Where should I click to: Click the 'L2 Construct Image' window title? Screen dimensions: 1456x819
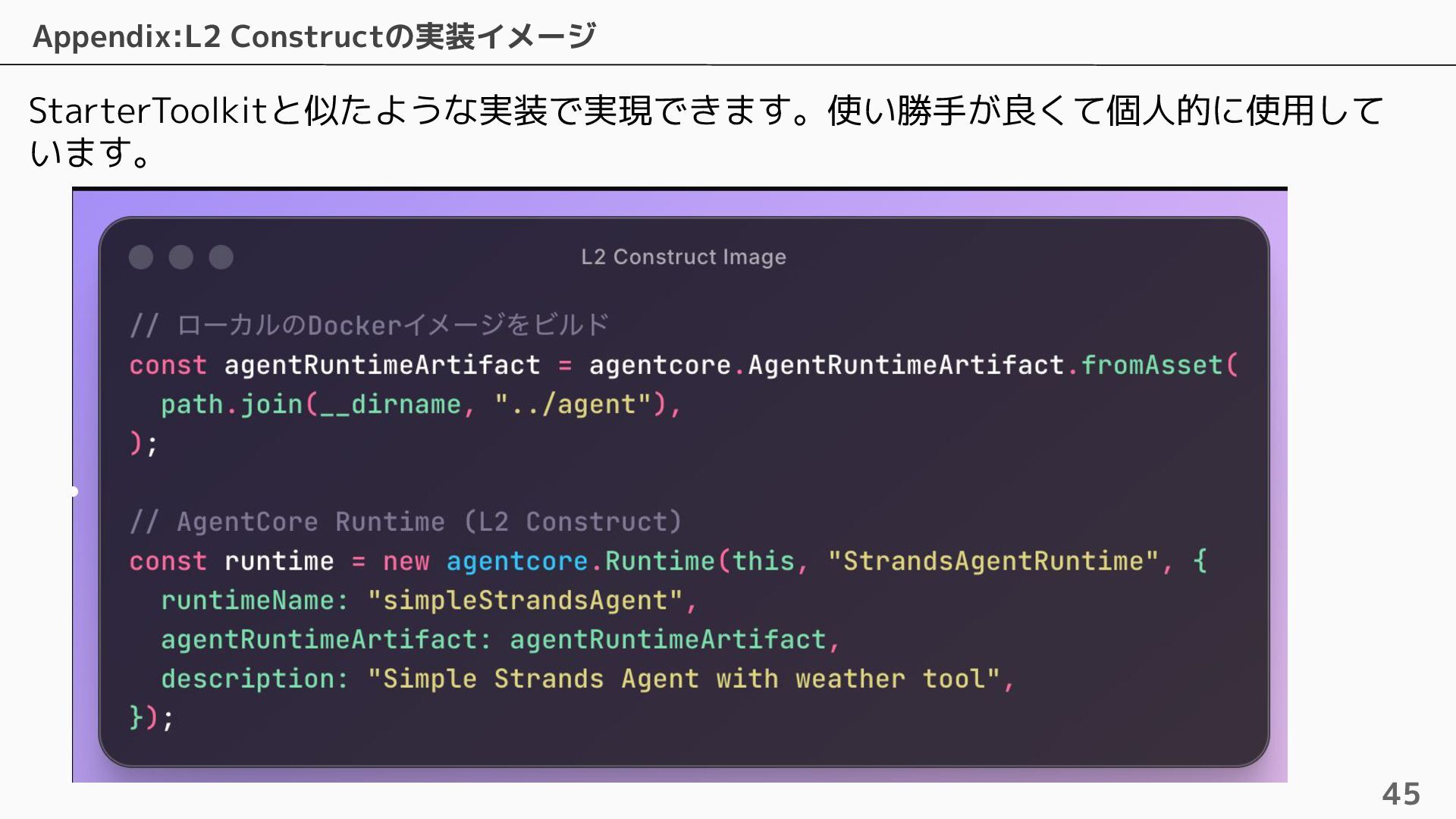683,257
